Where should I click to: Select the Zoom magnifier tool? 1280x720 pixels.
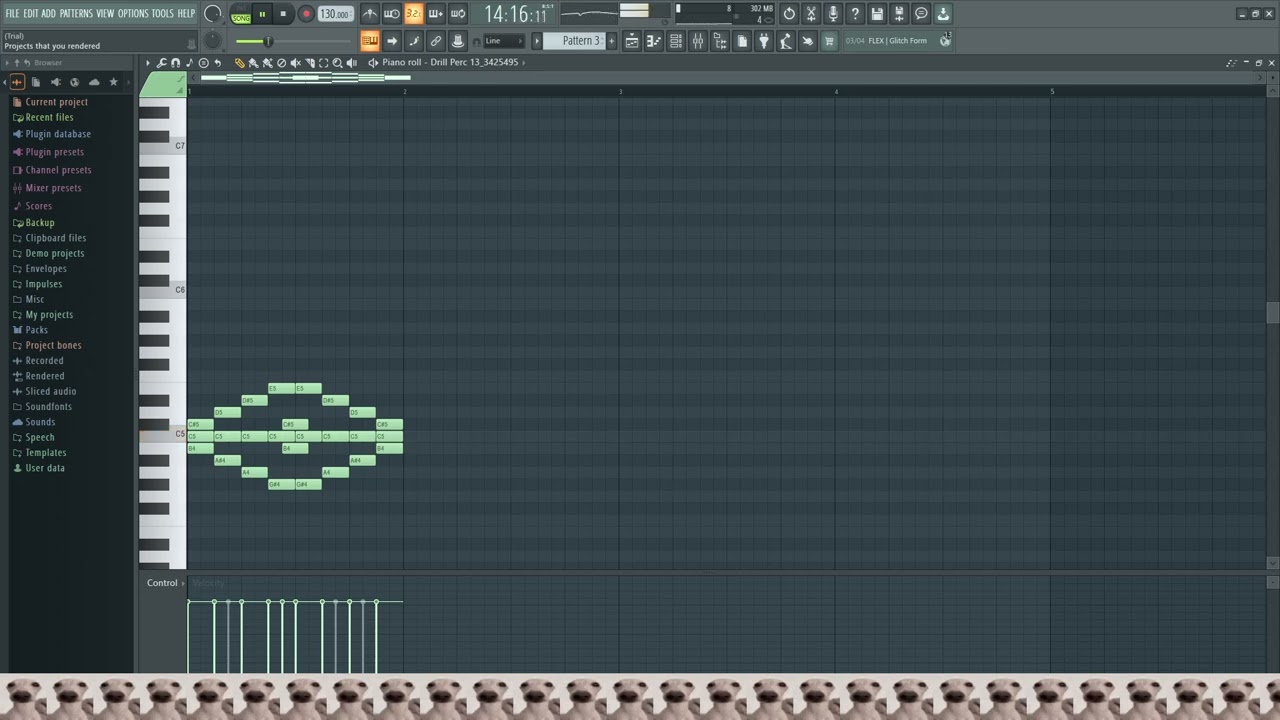[x=337, y=63]
